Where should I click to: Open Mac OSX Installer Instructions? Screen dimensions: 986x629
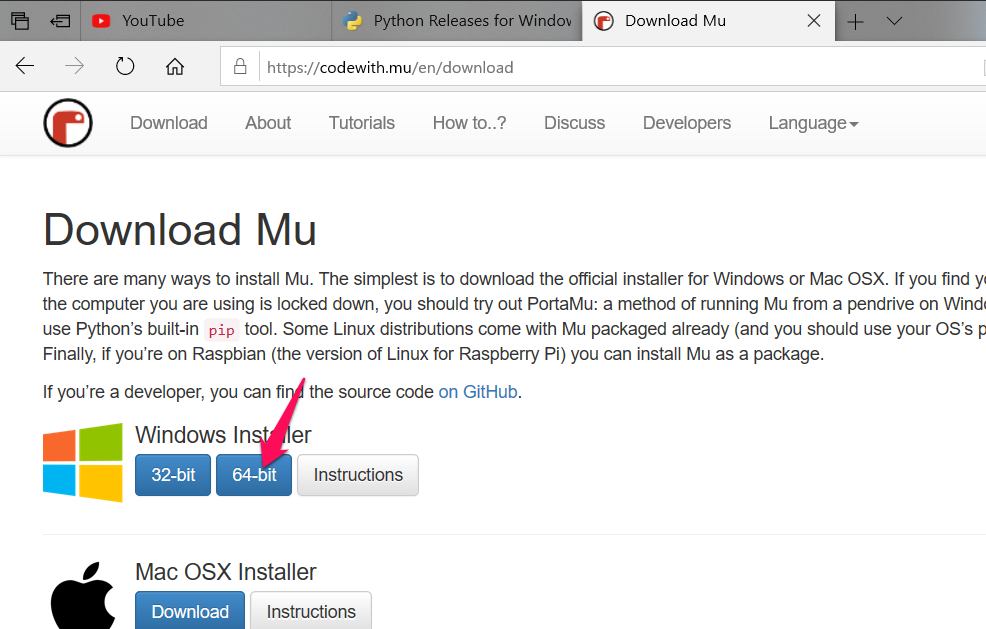click(x=311, y=610)
